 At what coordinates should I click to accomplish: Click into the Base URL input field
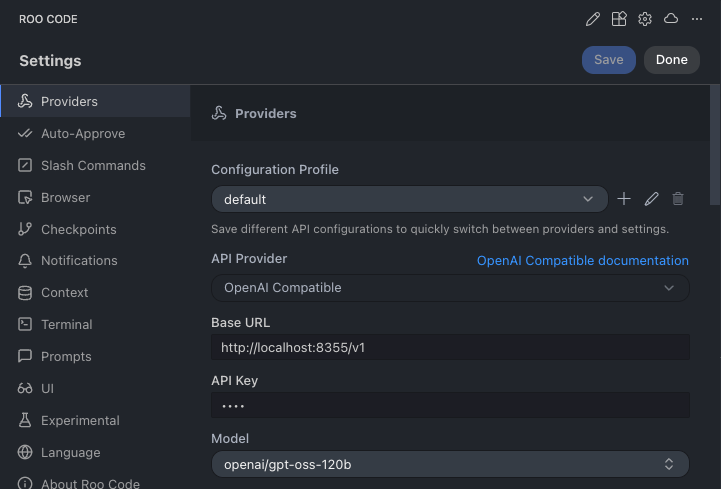click(450, 347)
